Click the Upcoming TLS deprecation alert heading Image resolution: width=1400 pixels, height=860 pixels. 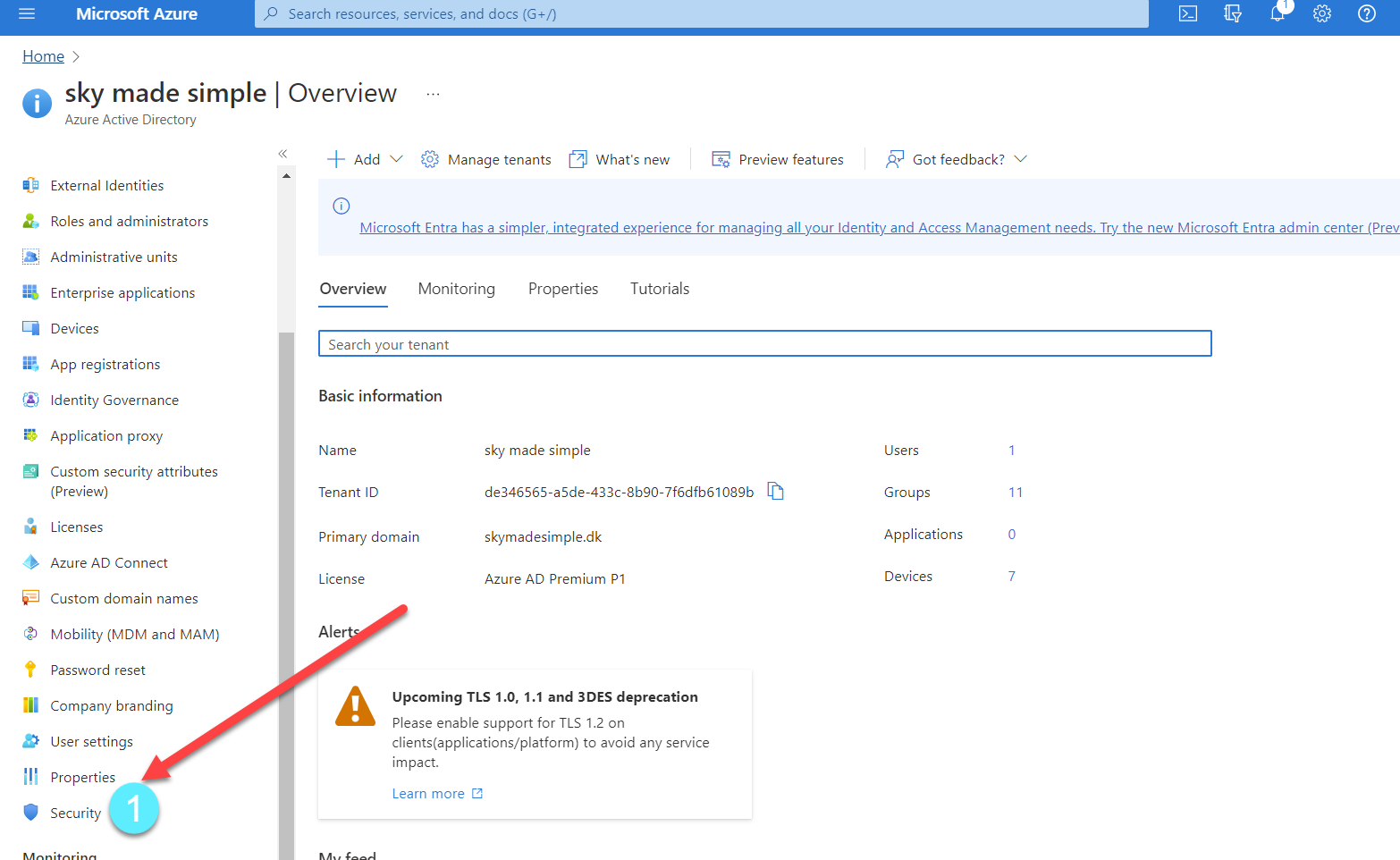(x=544, y=697)
